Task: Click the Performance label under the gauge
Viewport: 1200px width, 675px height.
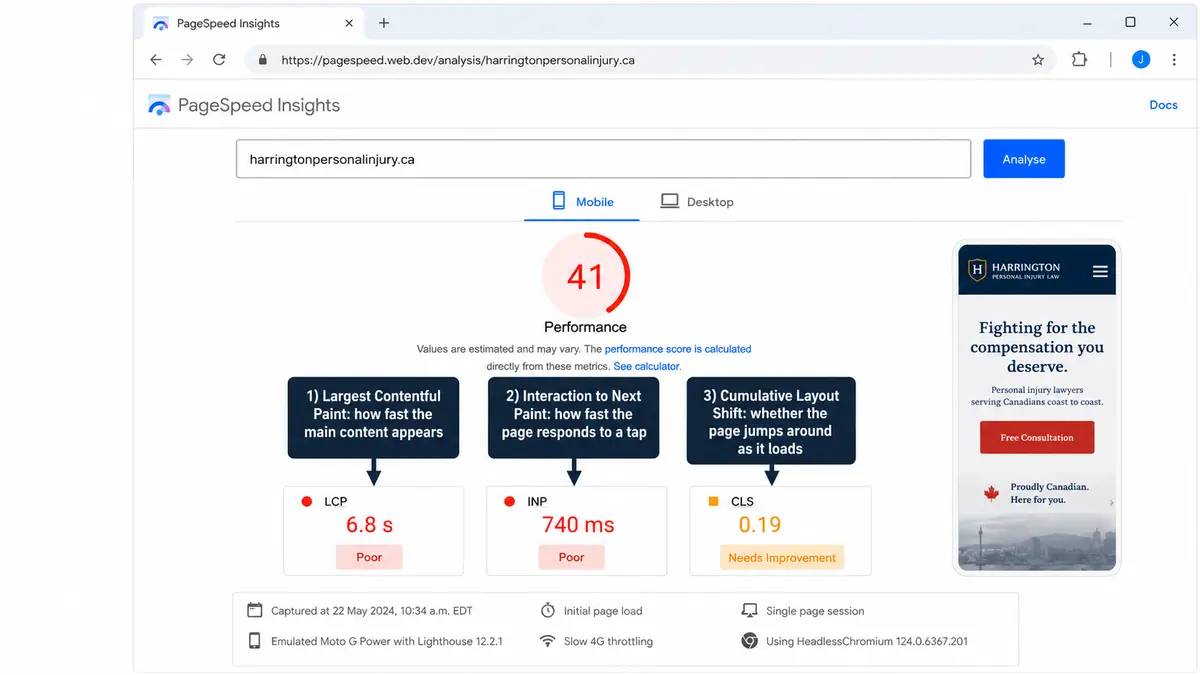Action: click(x=586, y=327)
